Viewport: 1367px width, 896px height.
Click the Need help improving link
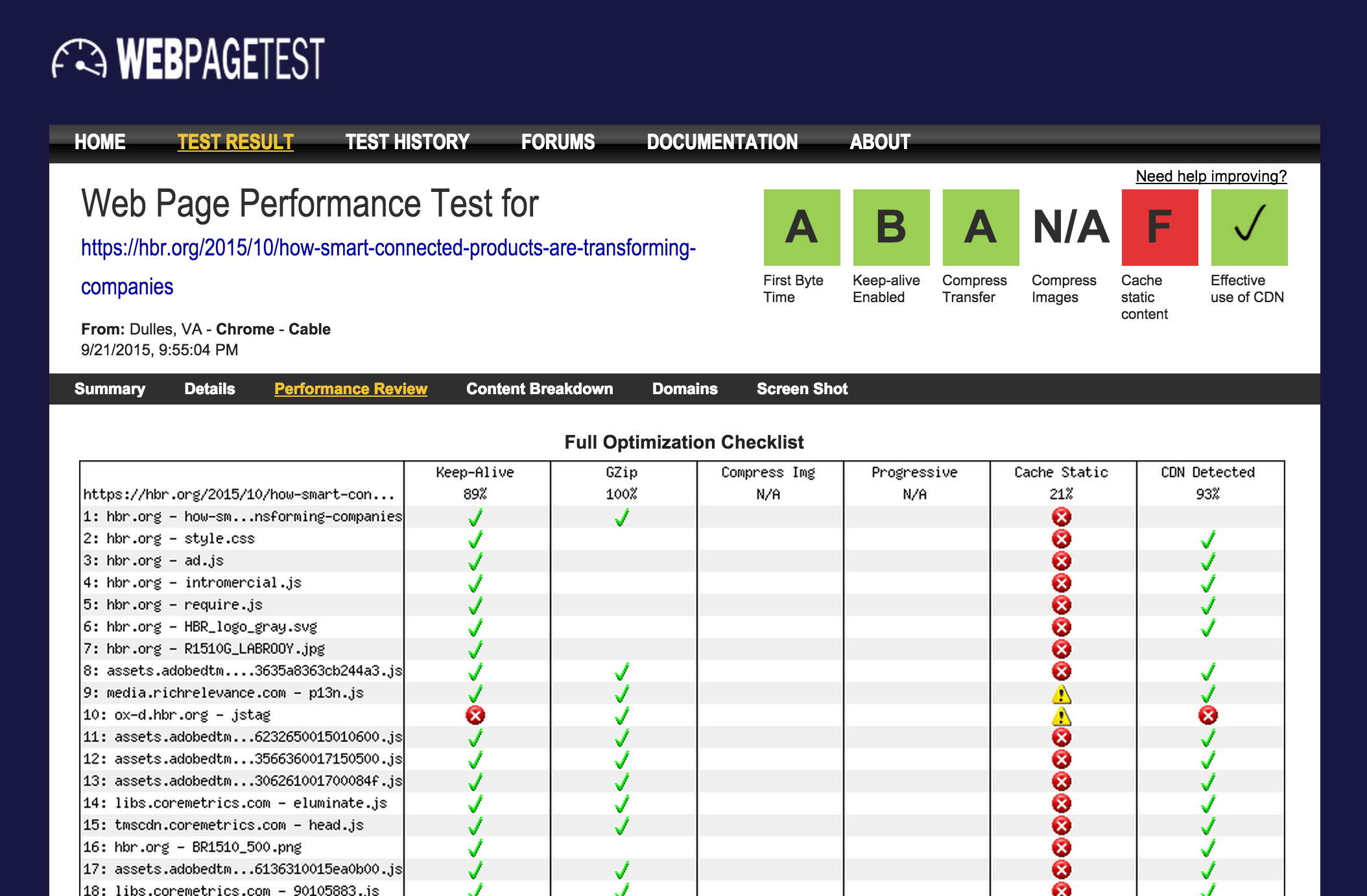(x=1211, y=176)
